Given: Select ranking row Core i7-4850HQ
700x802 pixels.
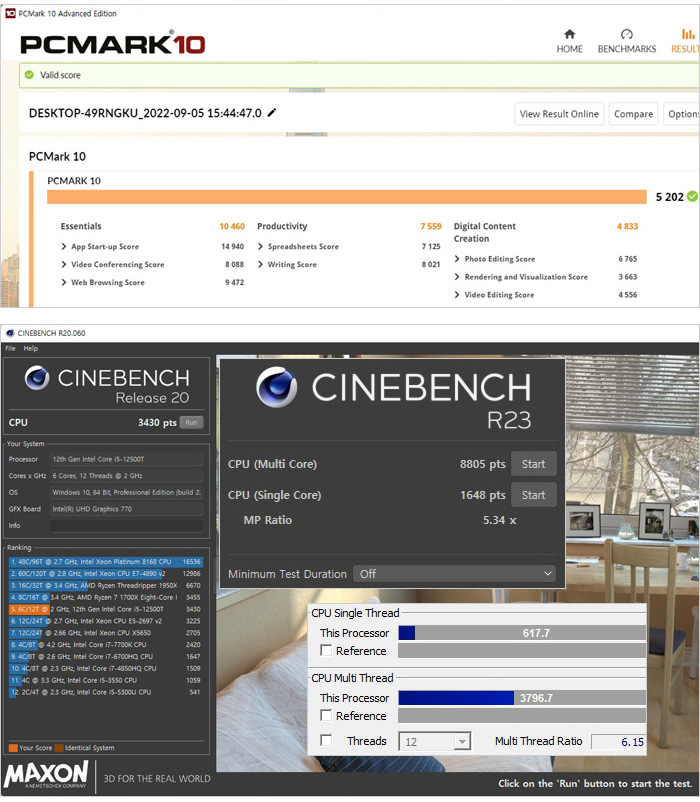Looking at the screenshot, I should coord(106,668).
